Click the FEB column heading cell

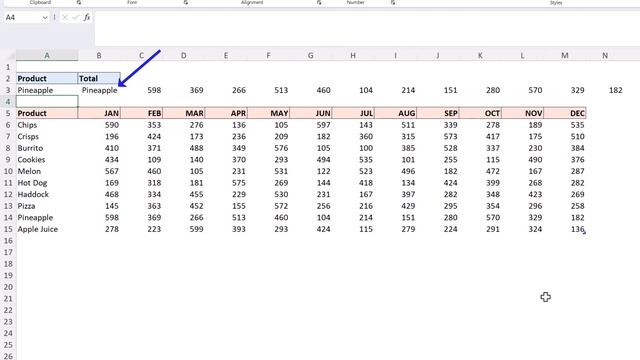click(x=142, y=113)
